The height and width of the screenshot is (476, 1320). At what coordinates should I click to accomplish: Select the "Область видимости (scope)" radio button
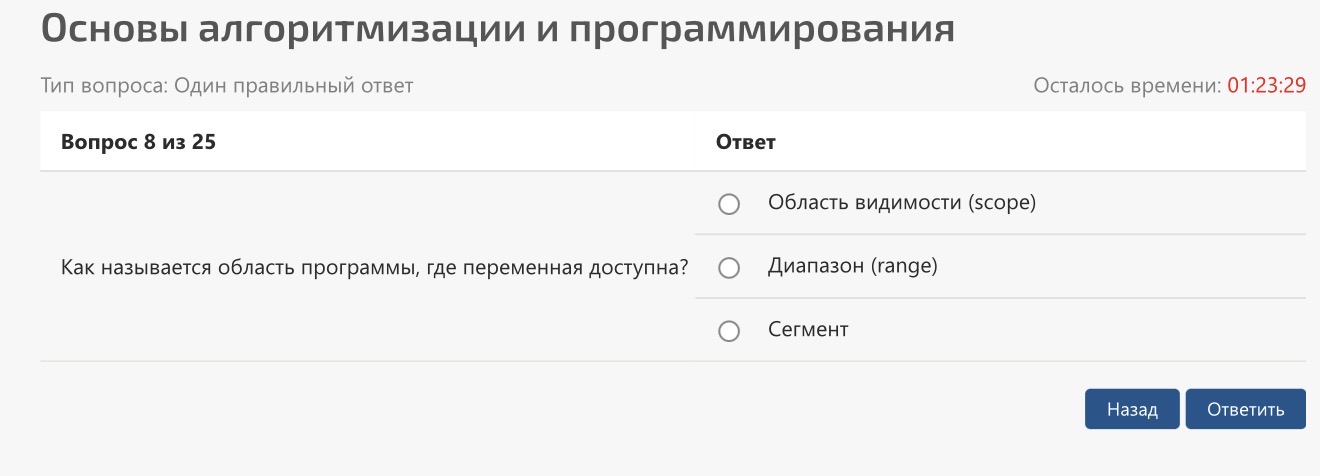click(x=729, y=204)
